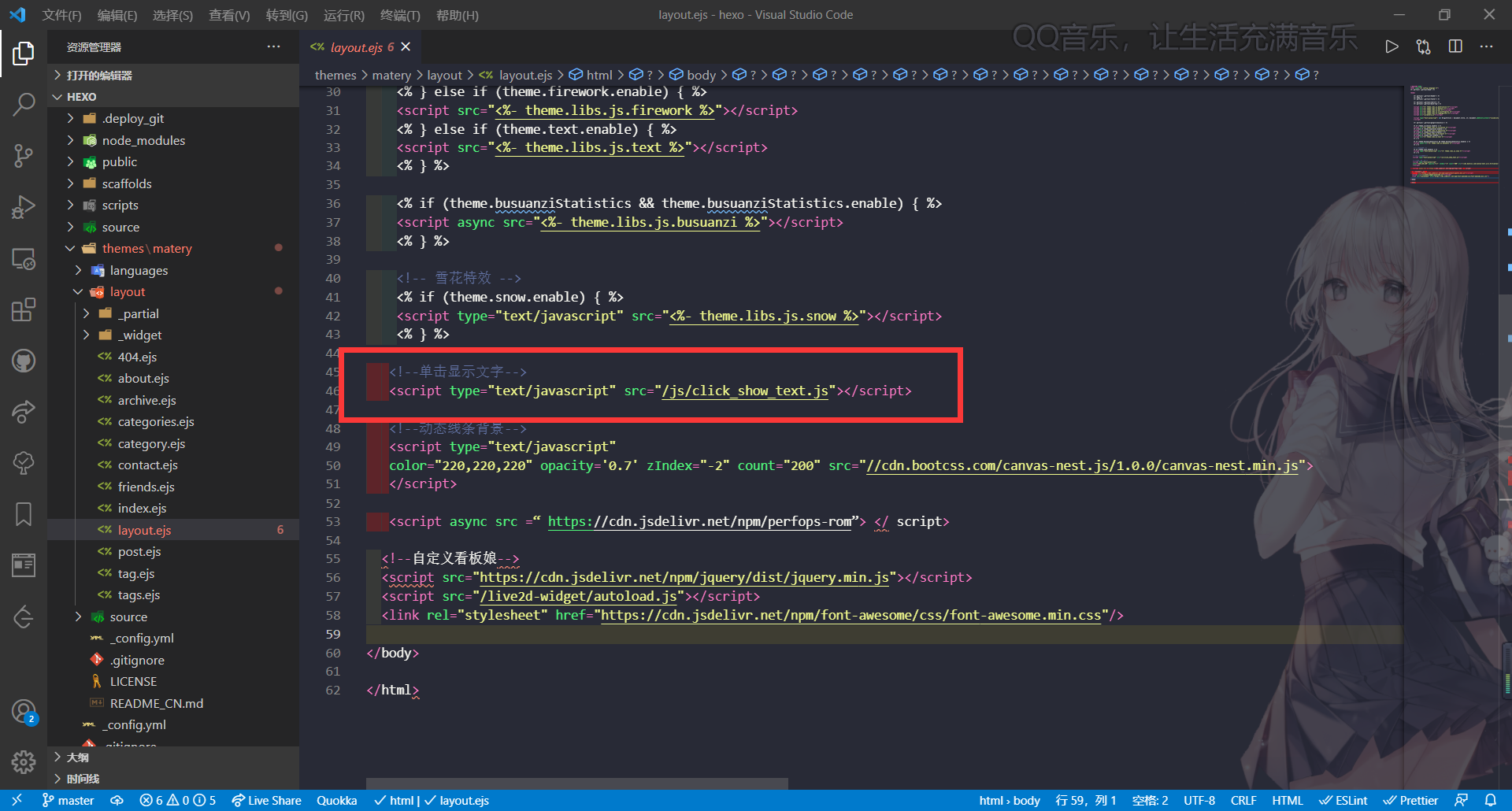Viewport: 1512px width, 811px height.
Task: Open the 编辑(E) menu
Action: tap(117, 15)
